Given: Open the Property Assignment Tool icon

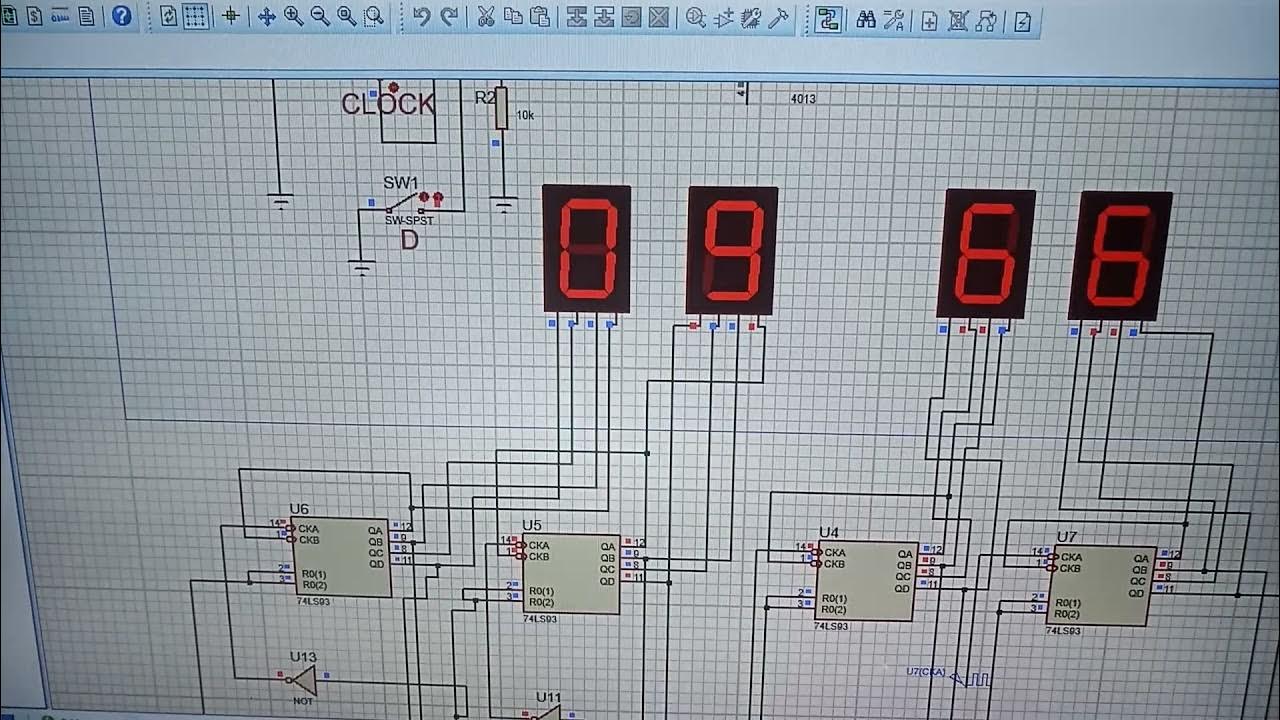Looking at the screenshot, I should tap(894, 20).
